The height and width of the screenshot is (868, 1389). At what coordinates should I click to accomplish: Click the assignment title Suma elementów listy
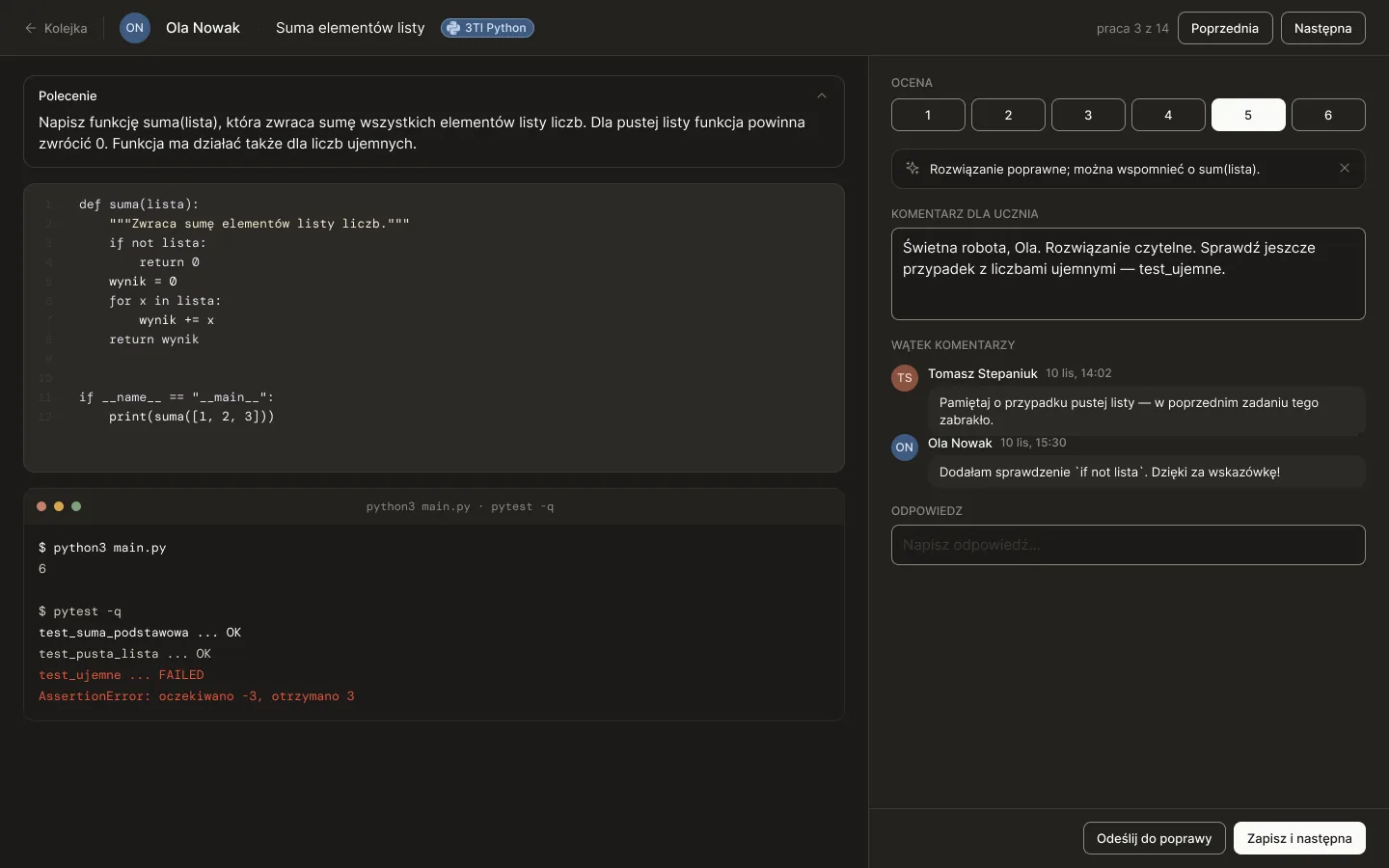point(350,28)
